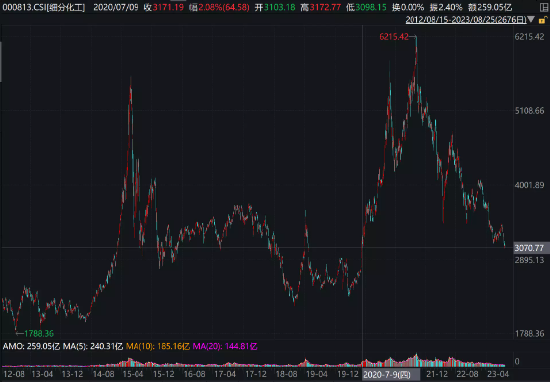
Task: Click the 15-04 time axis label
Action: click(133, 374)
